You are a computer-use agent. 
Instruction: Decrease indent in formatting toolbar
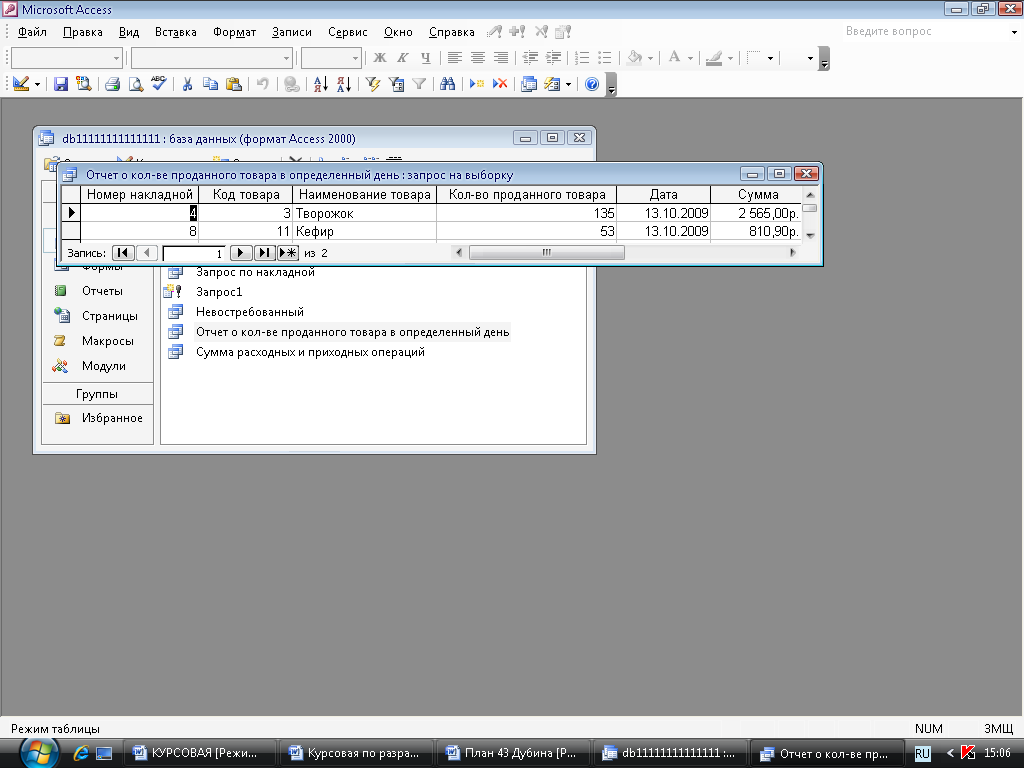[530, 58]
